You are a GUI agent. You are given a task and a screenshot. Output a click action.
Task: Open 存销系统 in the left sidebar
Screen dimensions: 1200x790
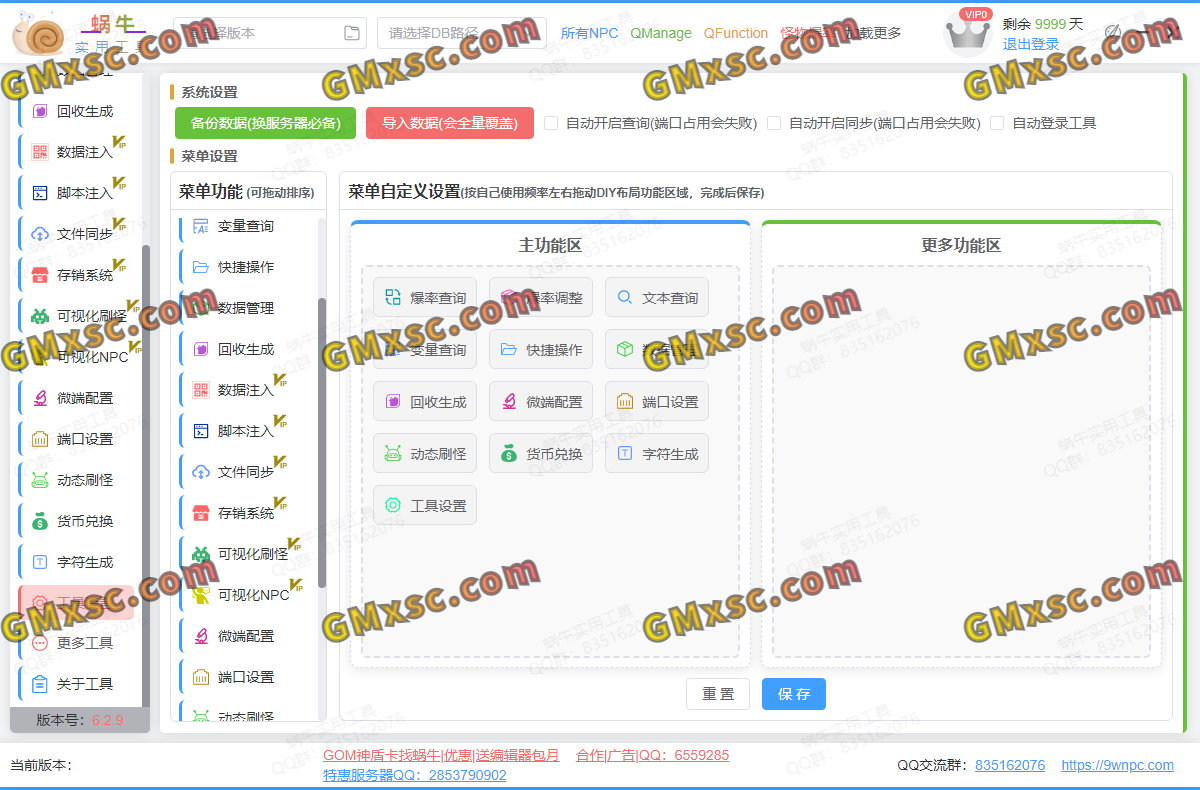pos(76,275)
